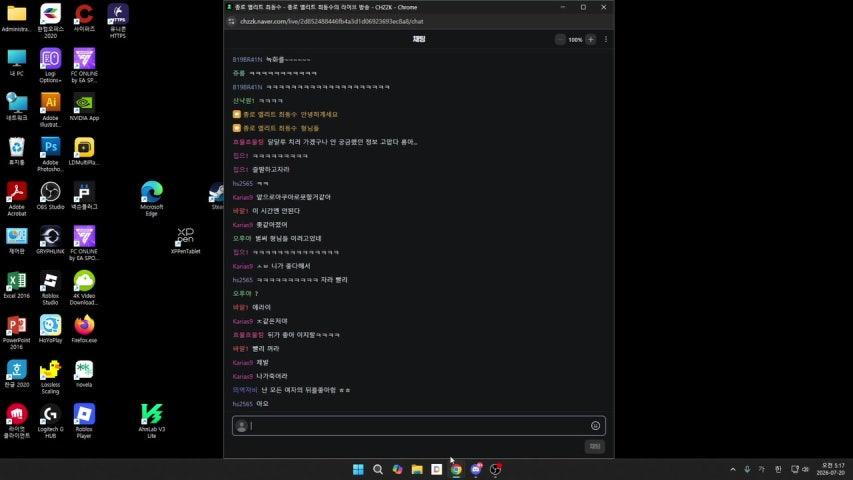Open site information icon in address bar
Screen dimensions: 853x480
(x=231, y=21)
